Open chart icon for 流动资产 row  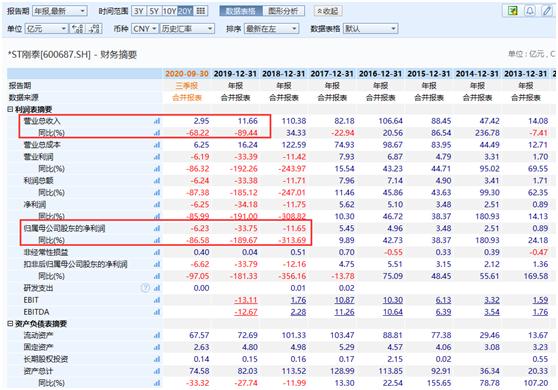point(157,335)
